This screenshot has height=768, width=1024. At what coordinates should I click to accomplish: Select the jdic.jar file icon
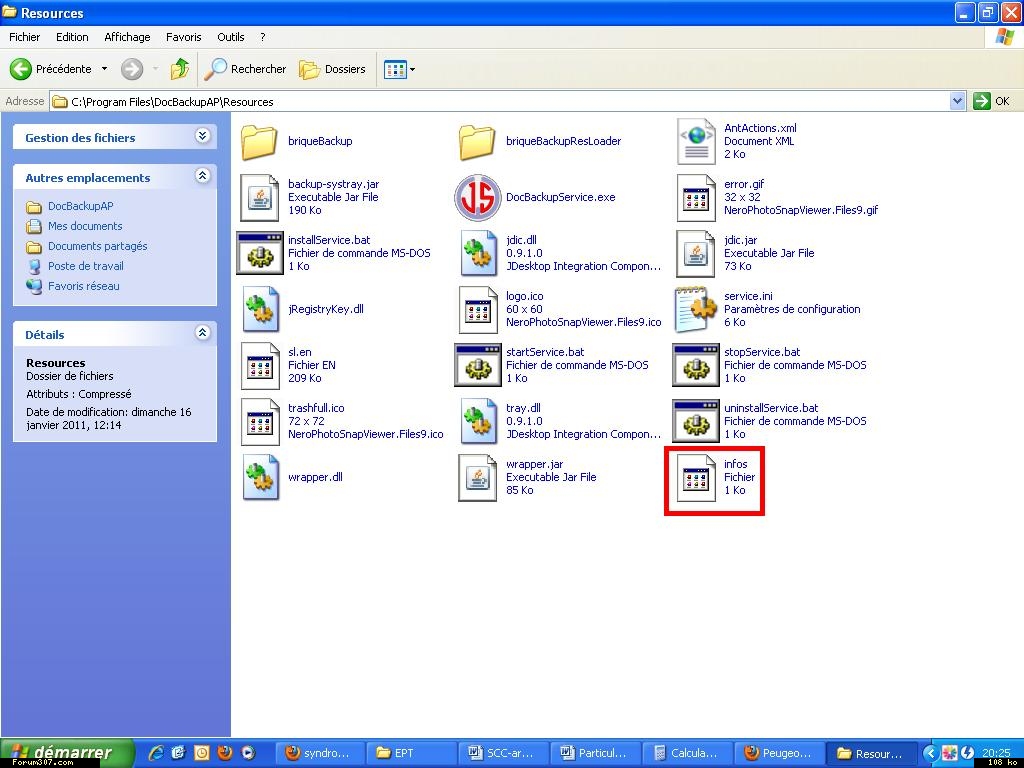pyautogui.click(x=696, y=253)
